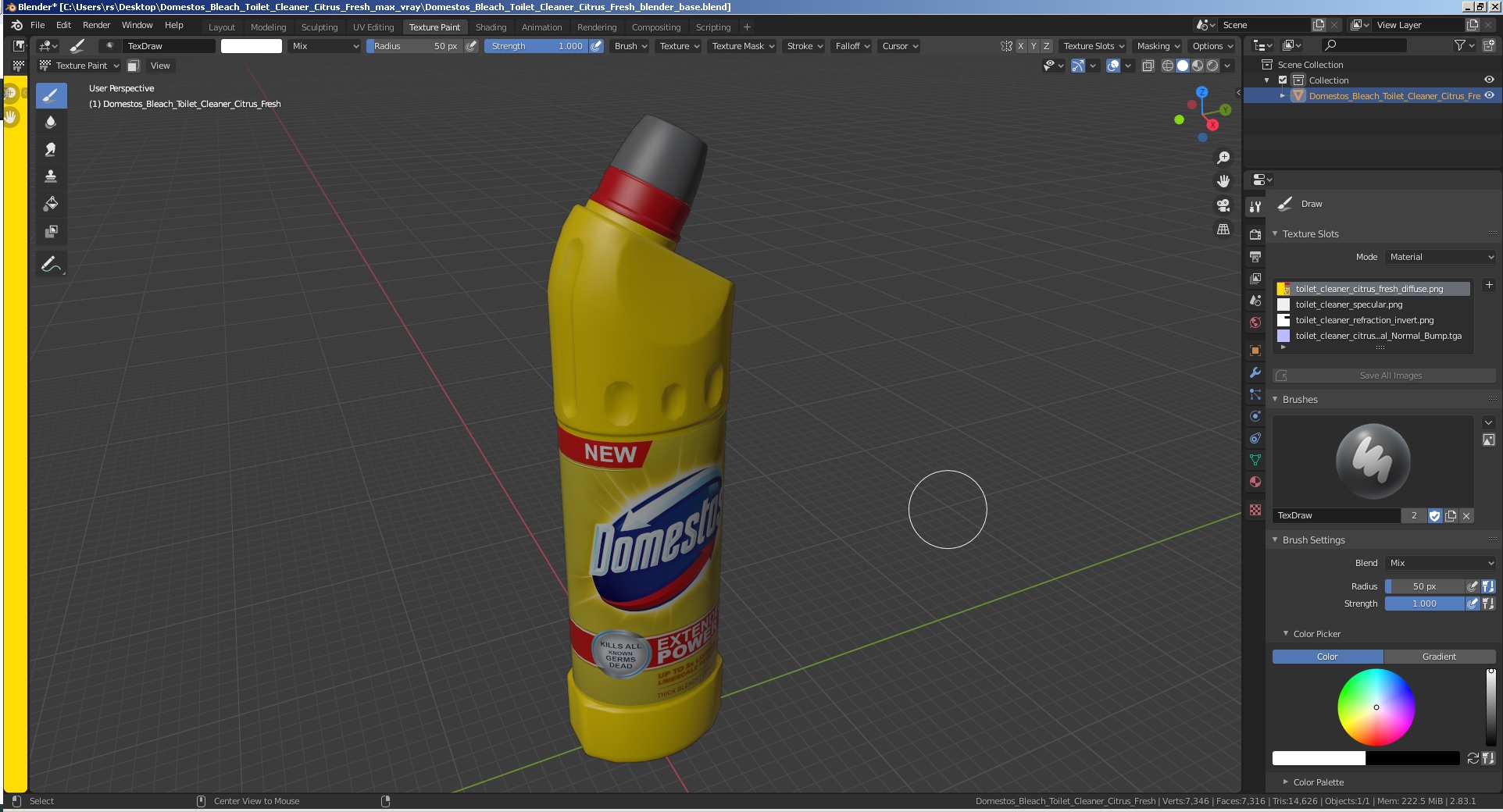
Task: Select the Mask tool
Action: (x=51, y=231)
